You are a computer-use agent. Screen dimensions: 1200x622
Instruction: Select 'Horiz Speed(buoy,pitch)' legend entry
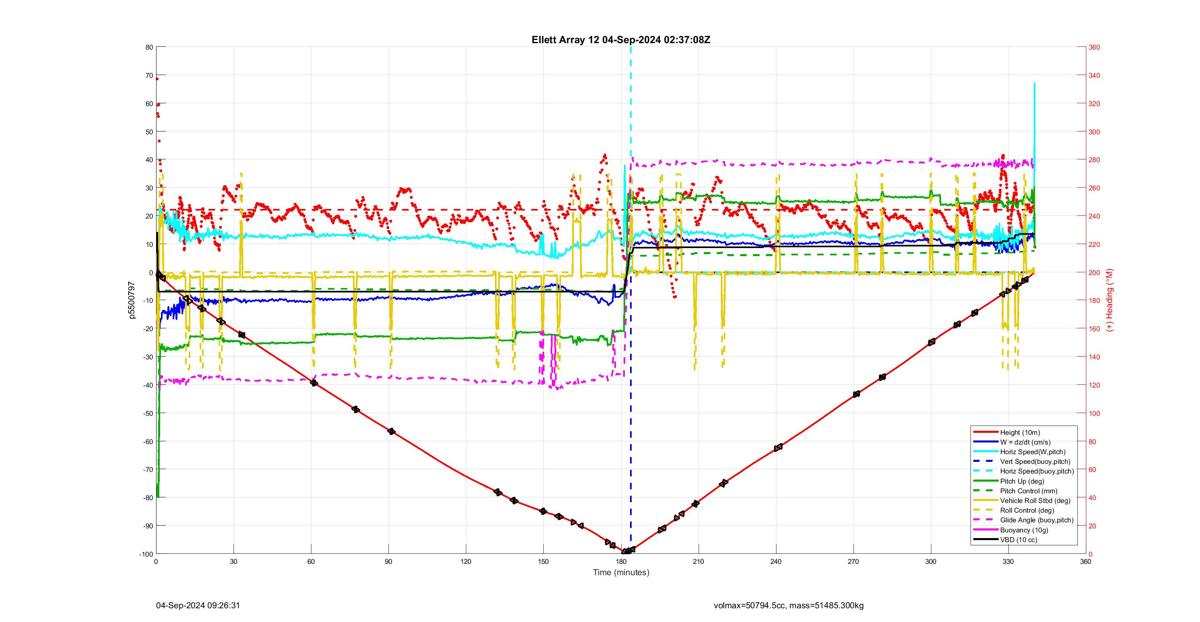(1037, 469)
